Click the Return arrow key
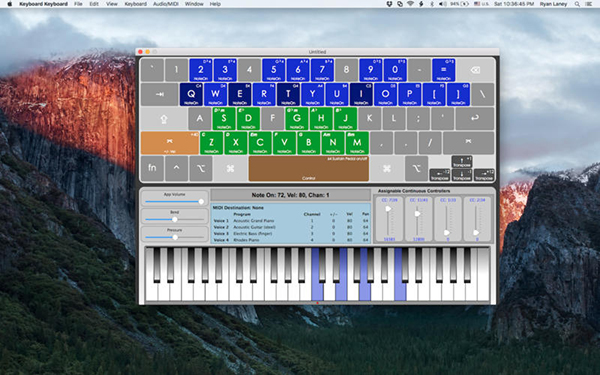This screenshot has width=600, height=375. tap(475, 119)
